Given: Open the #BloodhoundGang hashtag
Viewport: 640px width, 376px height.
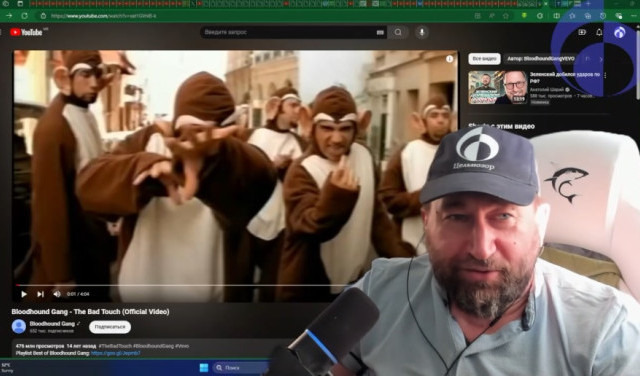Looking at the screenshot, I should click(153, 346).
